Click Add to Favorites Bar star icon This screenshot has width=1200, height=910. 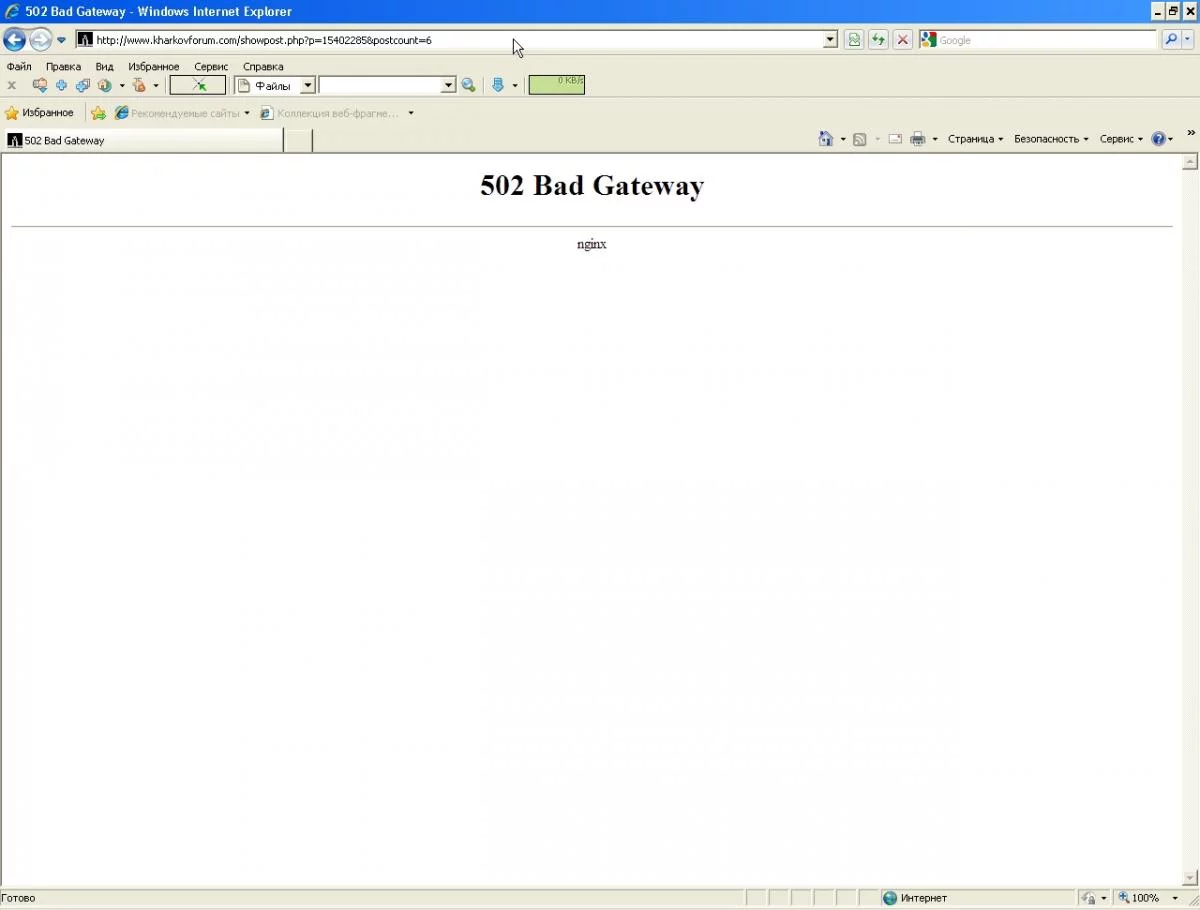(x=98, y=113)
